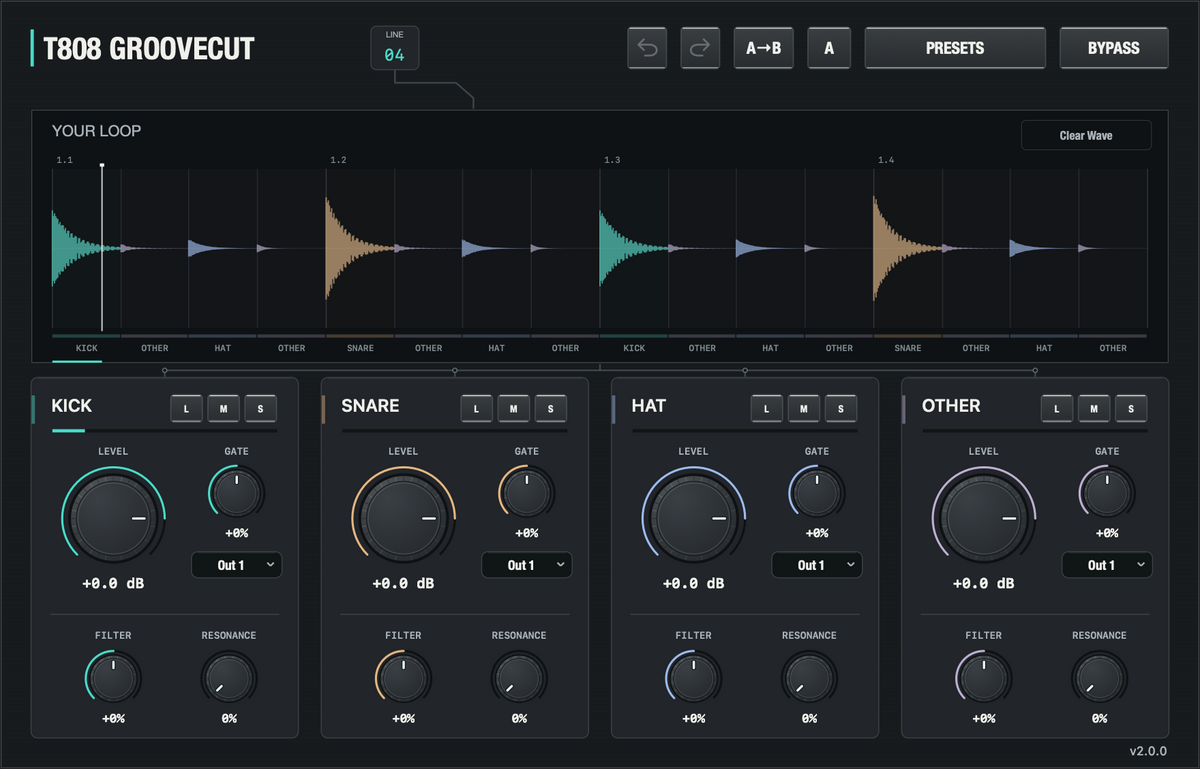
Task: Select the first KICK slice label under 1.1
Action: point(87,348)
